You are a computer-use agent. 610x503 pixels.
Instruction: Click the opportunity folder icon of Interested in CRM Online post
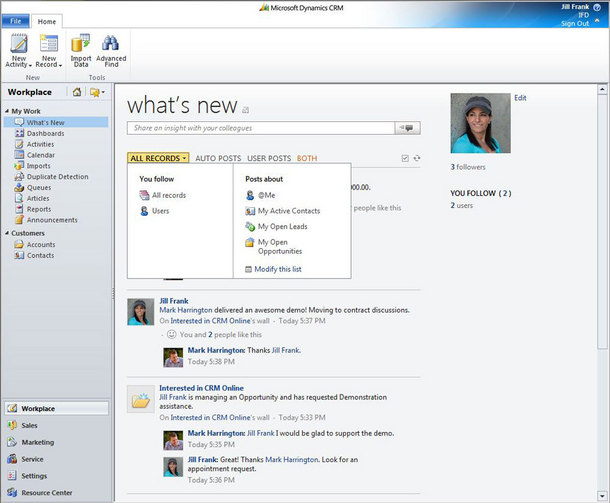point(141,400)
